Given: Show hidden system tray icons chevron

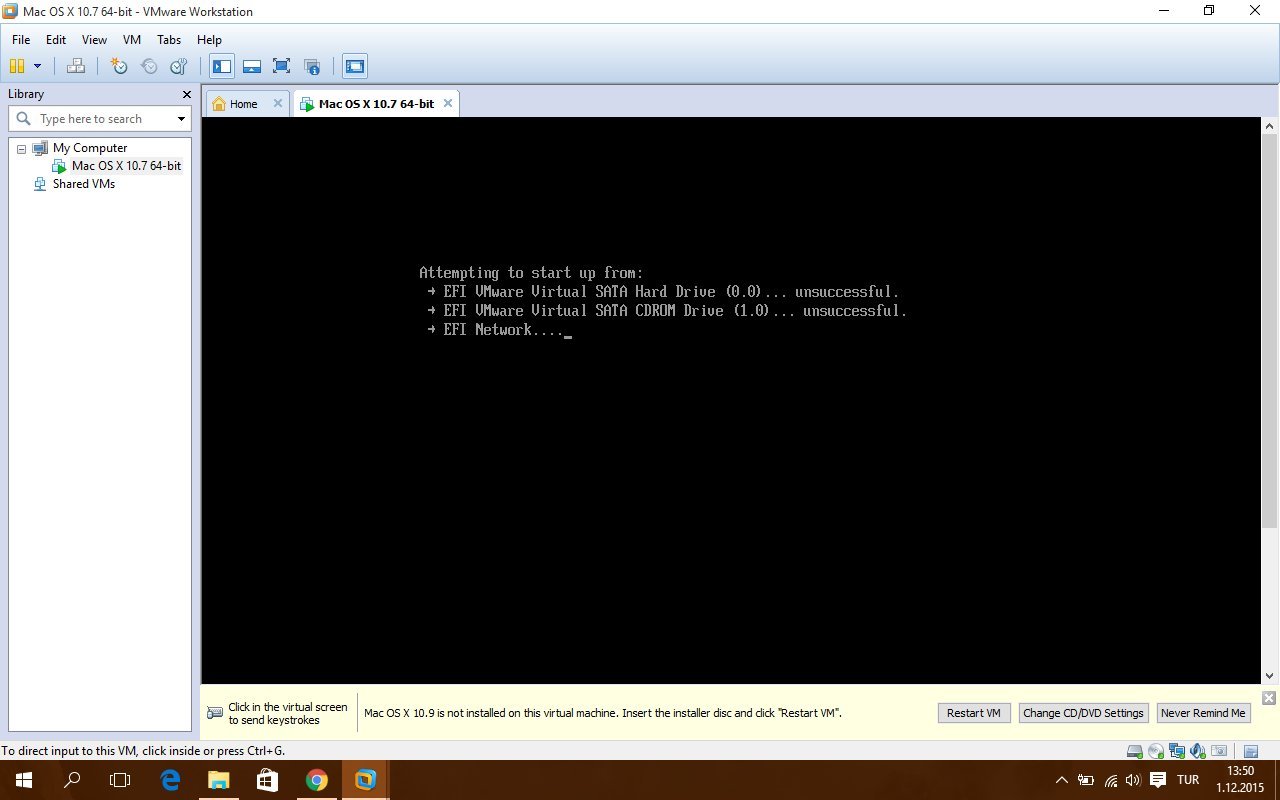Looking at the screenshot, I should [x=1062, y=780].
